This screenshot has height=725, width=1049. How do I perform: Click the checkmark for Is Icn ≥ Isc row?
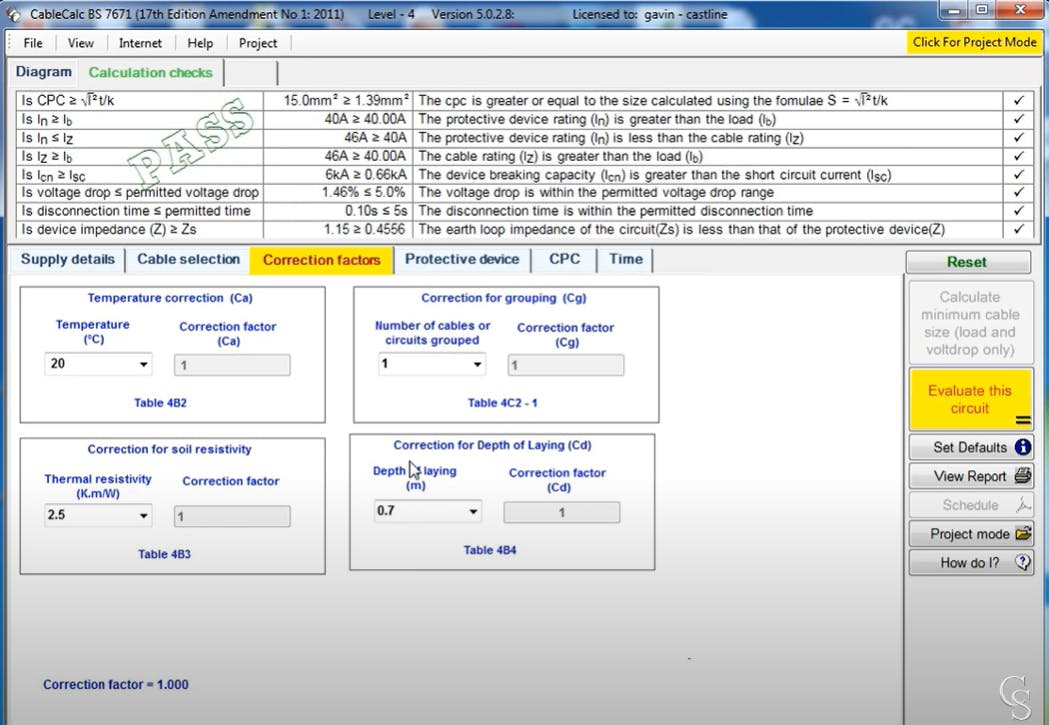pyautogui.click(x=1018, y=175)
